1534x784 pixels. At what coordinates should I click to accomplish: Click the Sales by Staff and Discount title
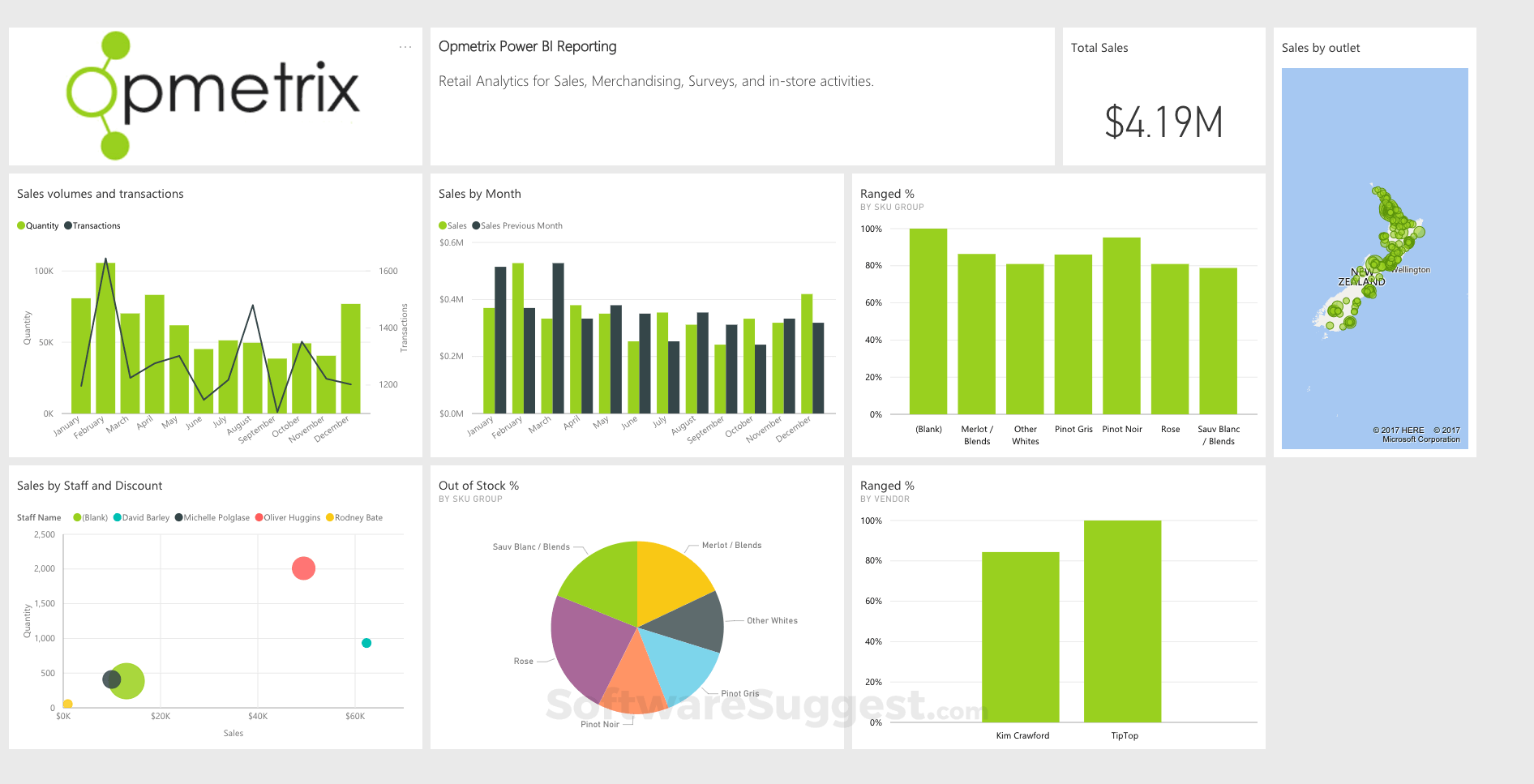[x=90, y=486]
